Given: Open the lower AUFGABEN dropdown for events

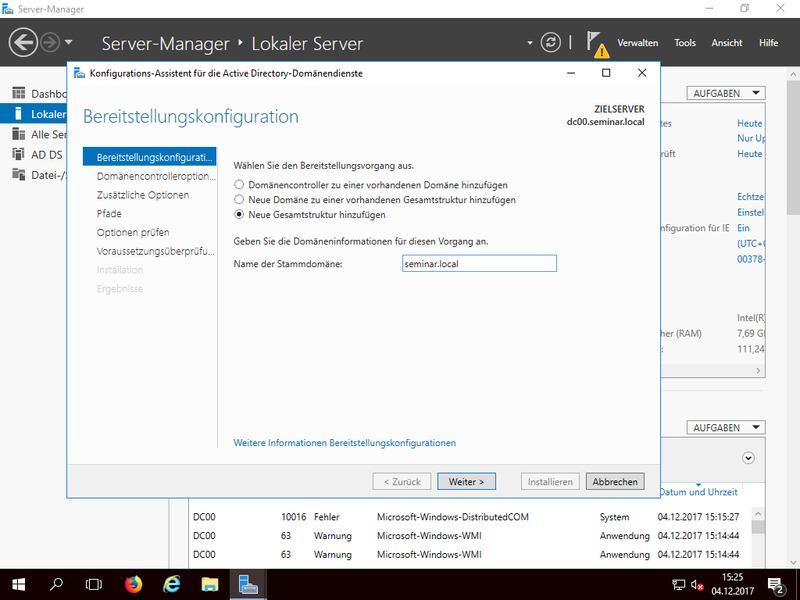Looking at the screenshot, I should pos(725,427).
